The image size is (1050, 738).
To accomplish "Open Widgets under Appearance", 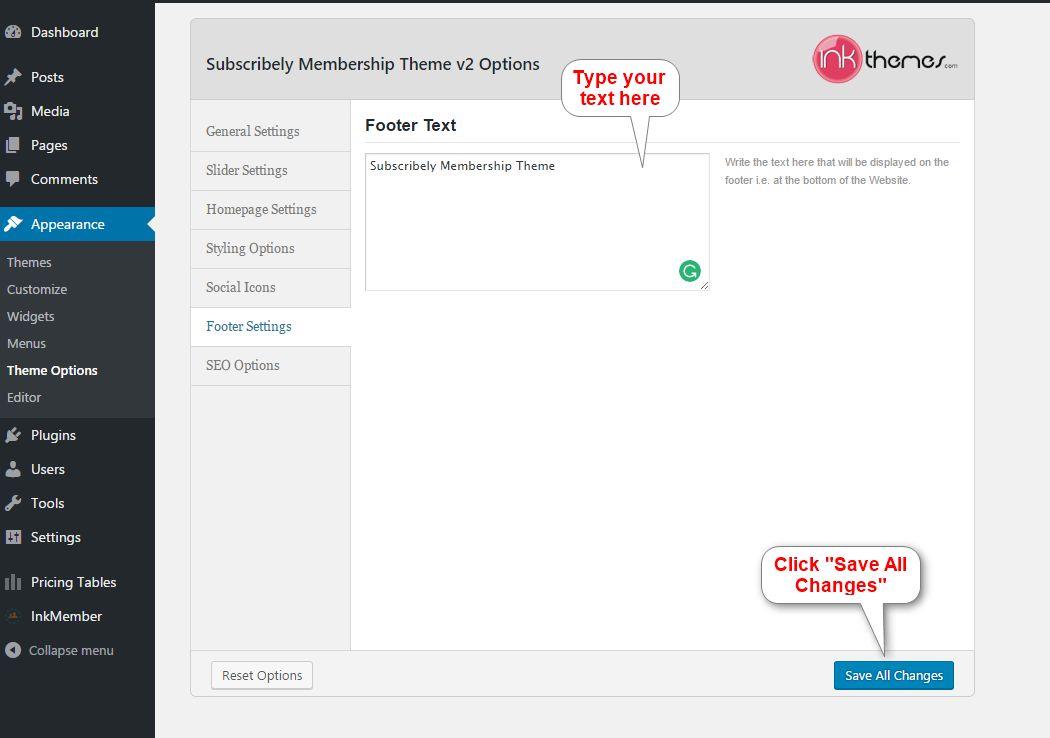I will 31,316.
